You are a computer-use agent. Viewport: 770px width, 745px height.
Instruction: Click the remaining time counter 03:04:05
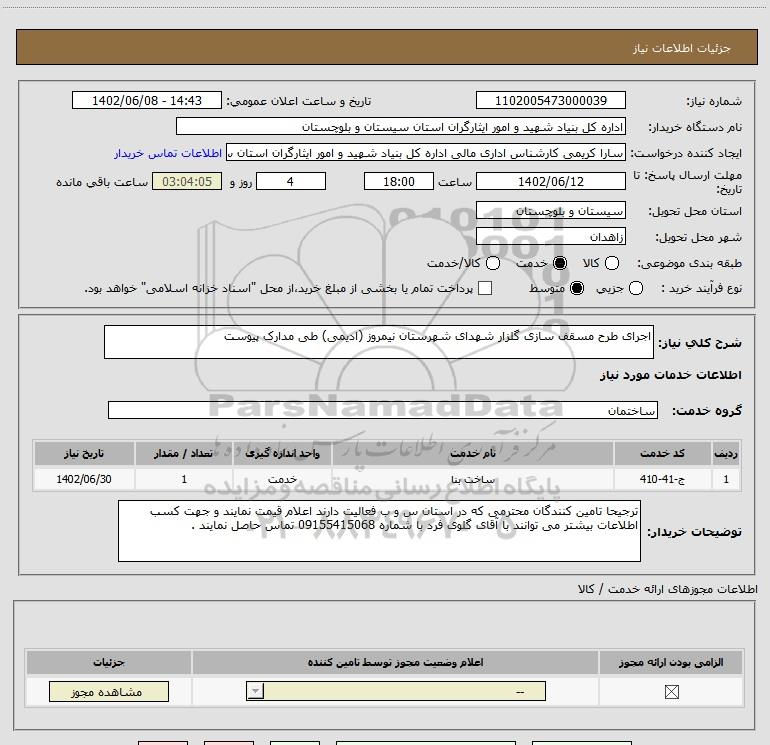pos(187,181)
